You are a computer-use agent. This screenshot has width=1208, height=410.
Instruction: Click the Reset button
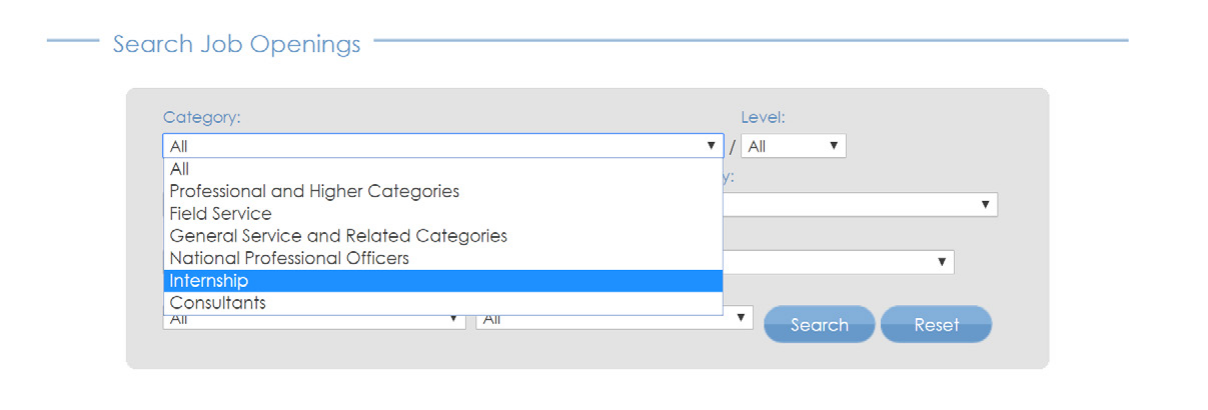[936, 324]
